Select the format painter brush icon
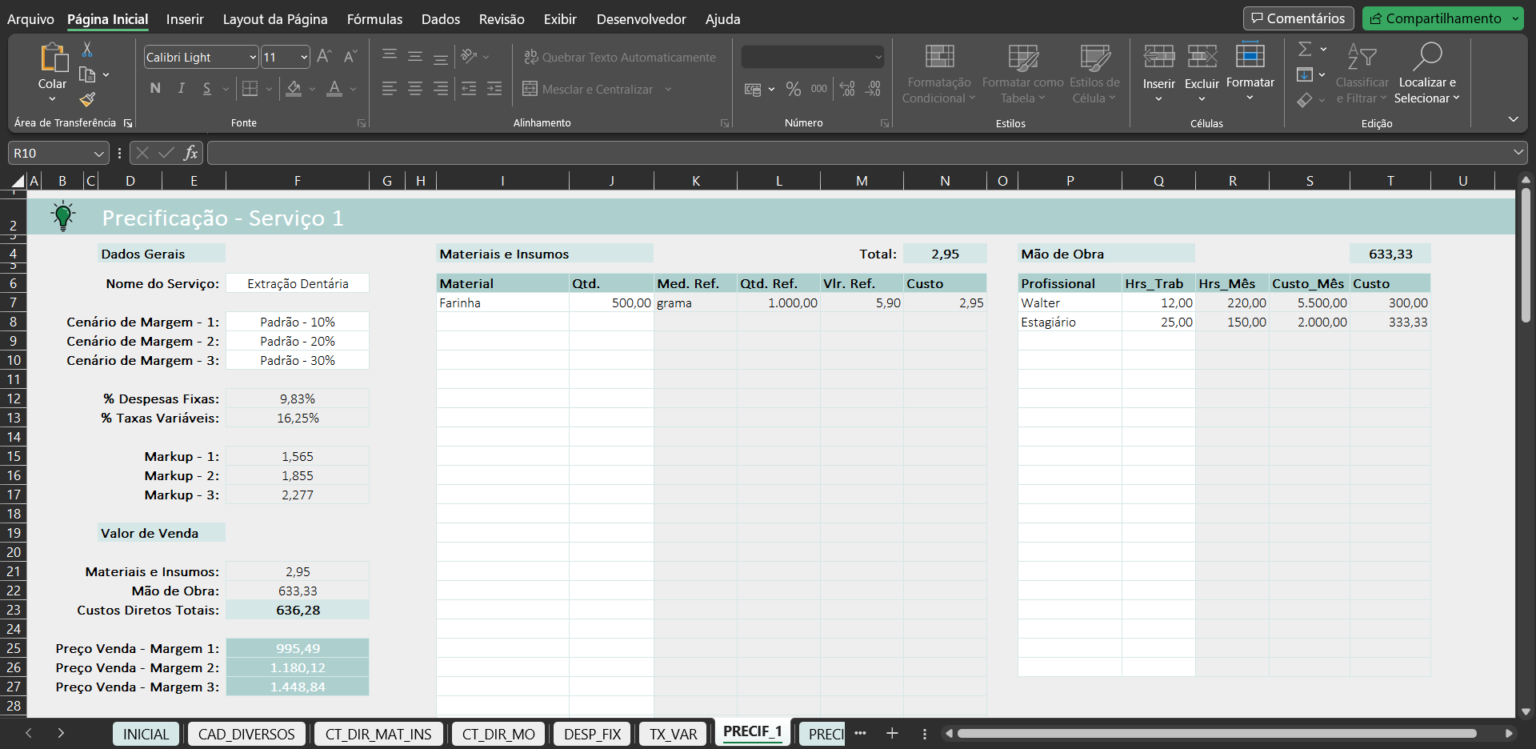Image resolution: width=1536 pixels, height=749 pixels. [87, 99]
